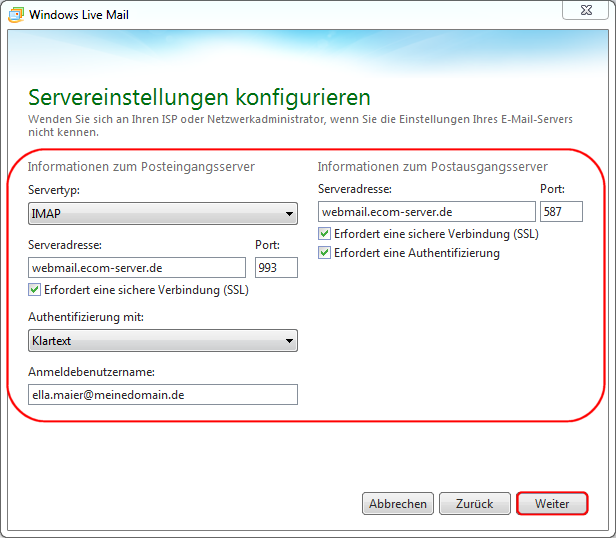Toggle incoming server SSL checkbox

tap(34, 290)
